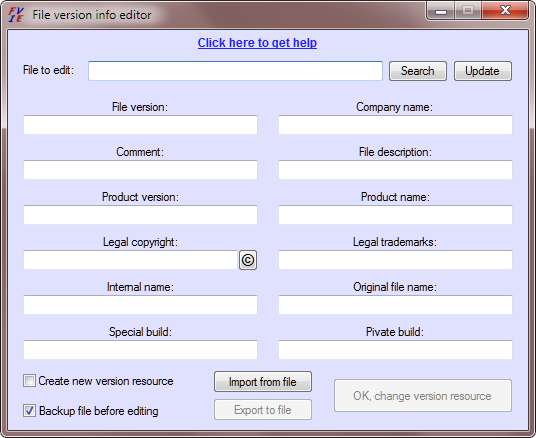Click the Update button

[483, 71]
